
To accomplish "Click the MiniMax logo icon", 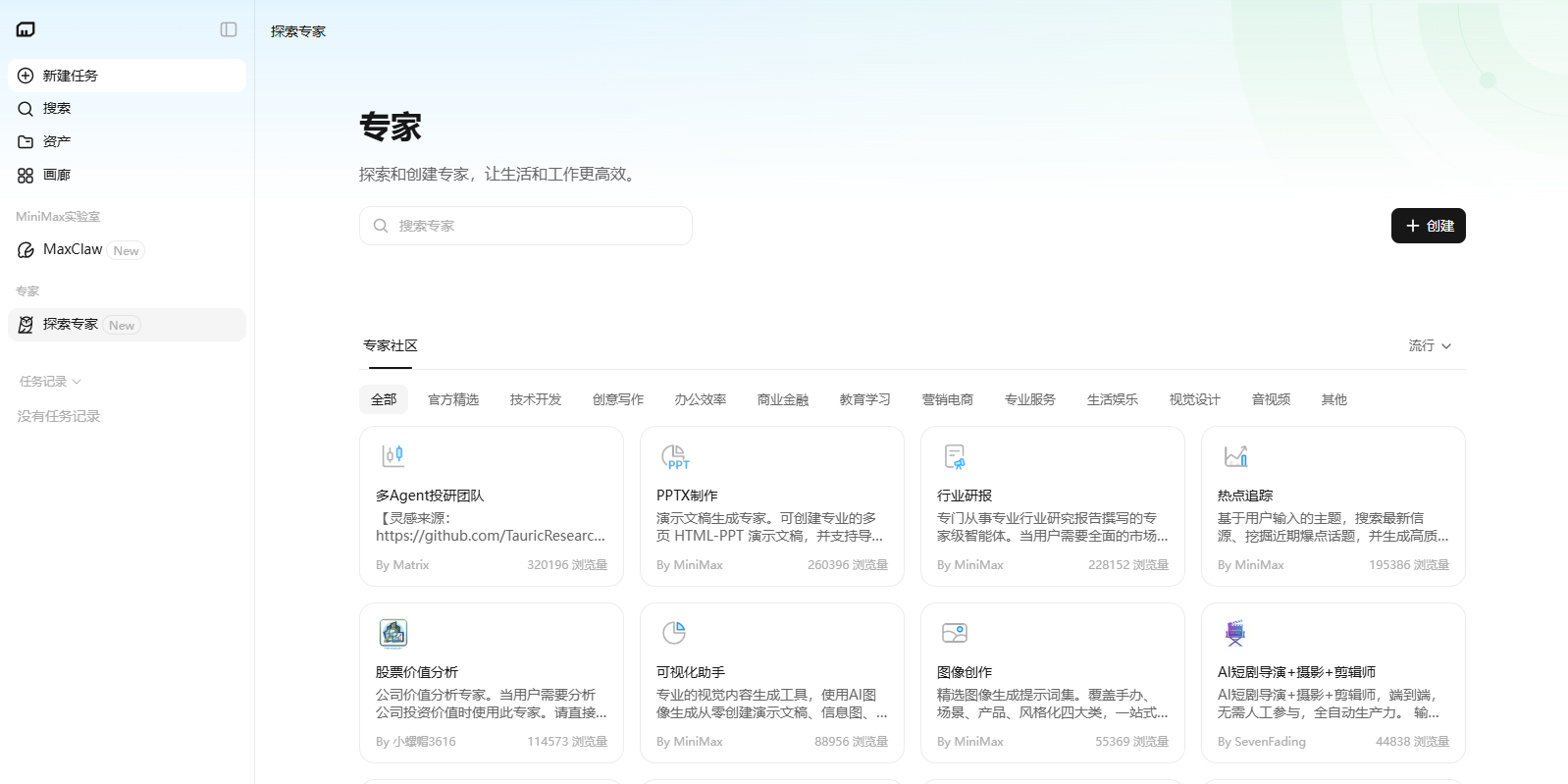I will (26, 29).
